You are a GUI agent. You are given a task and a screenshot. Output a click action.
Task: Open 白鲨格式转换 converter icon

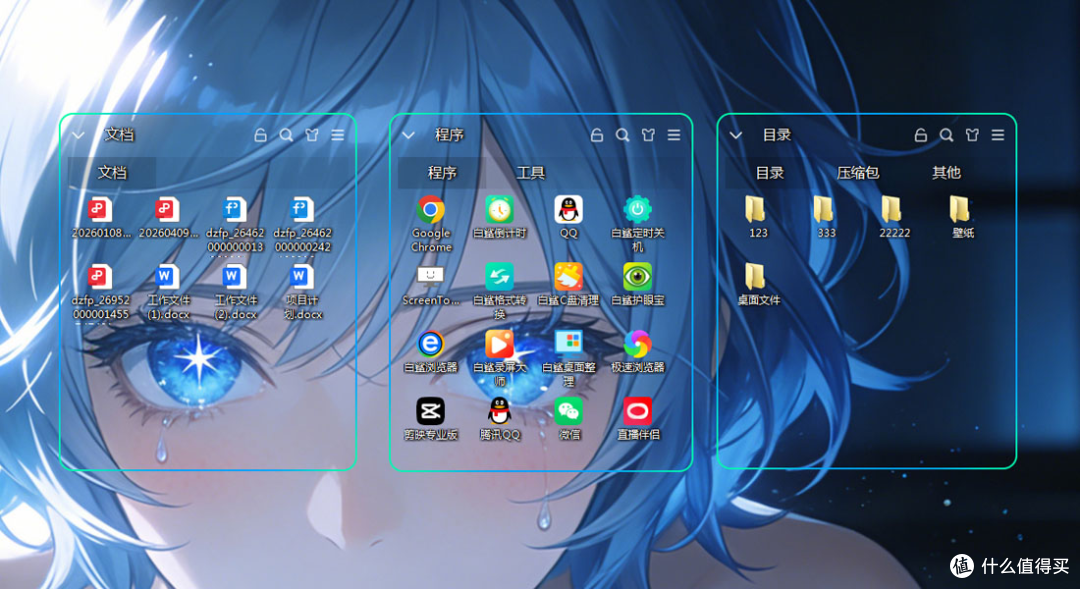pos(499,277)
